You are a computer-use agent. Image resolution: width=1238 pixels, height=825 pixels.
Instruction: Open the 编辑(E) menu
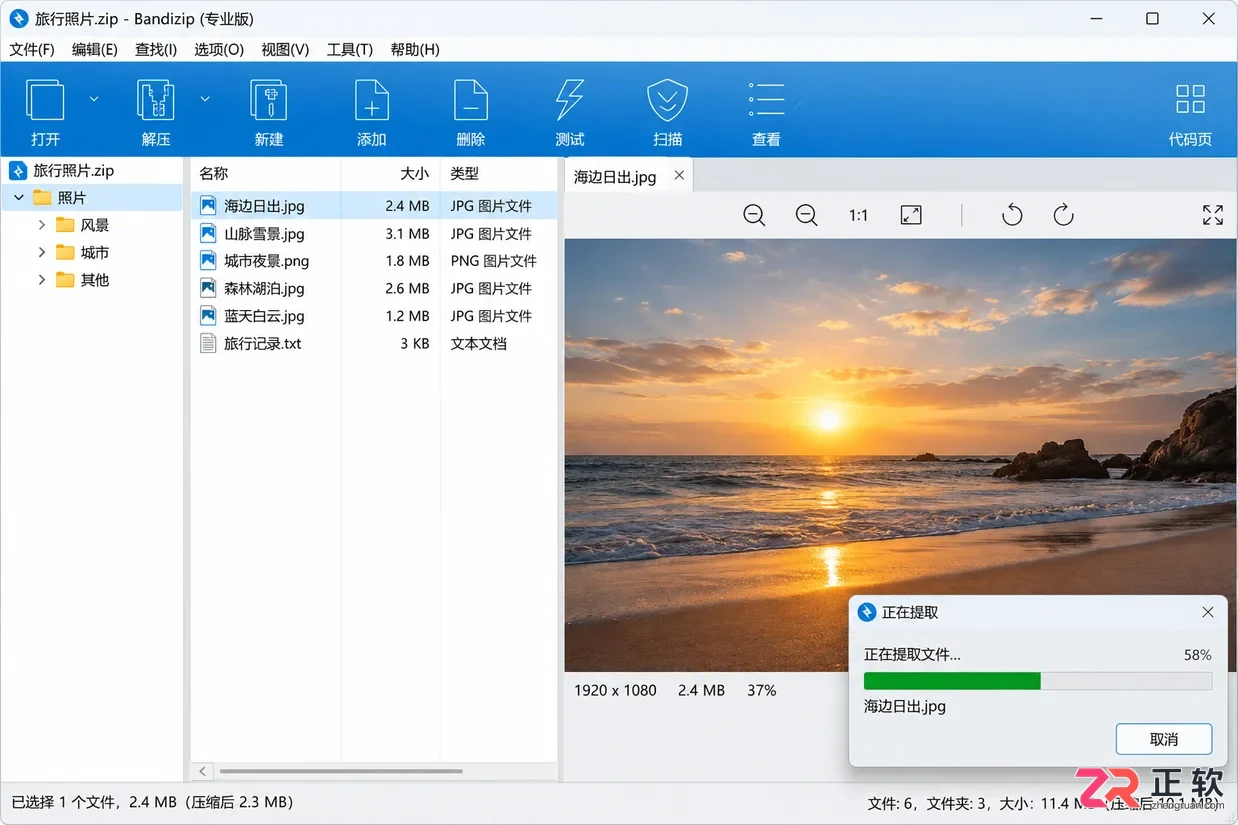click(95, 49)
